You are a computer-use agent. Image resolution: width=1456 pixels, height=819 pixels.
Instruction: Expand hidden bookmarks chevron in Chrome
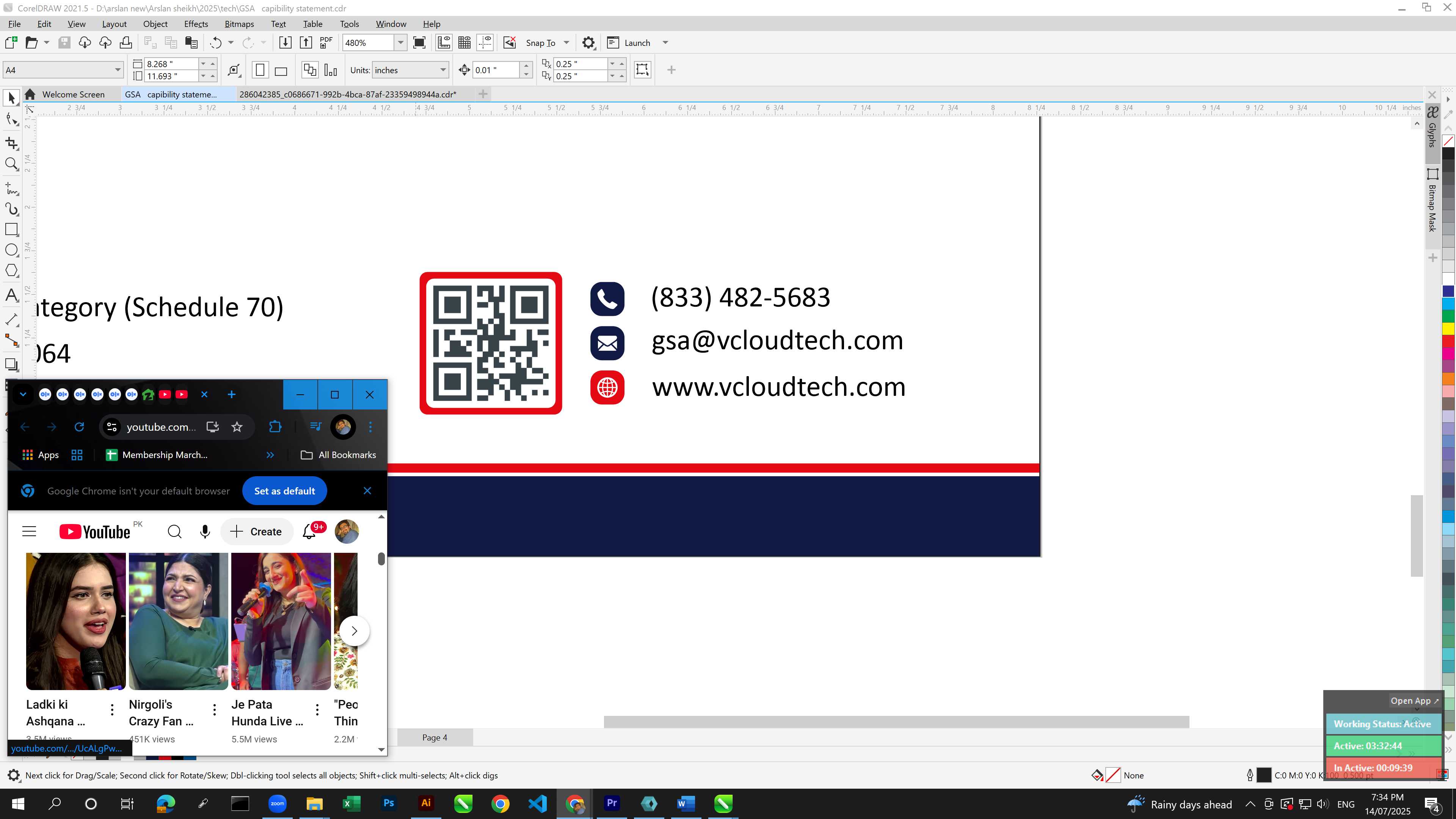point(270,455)
